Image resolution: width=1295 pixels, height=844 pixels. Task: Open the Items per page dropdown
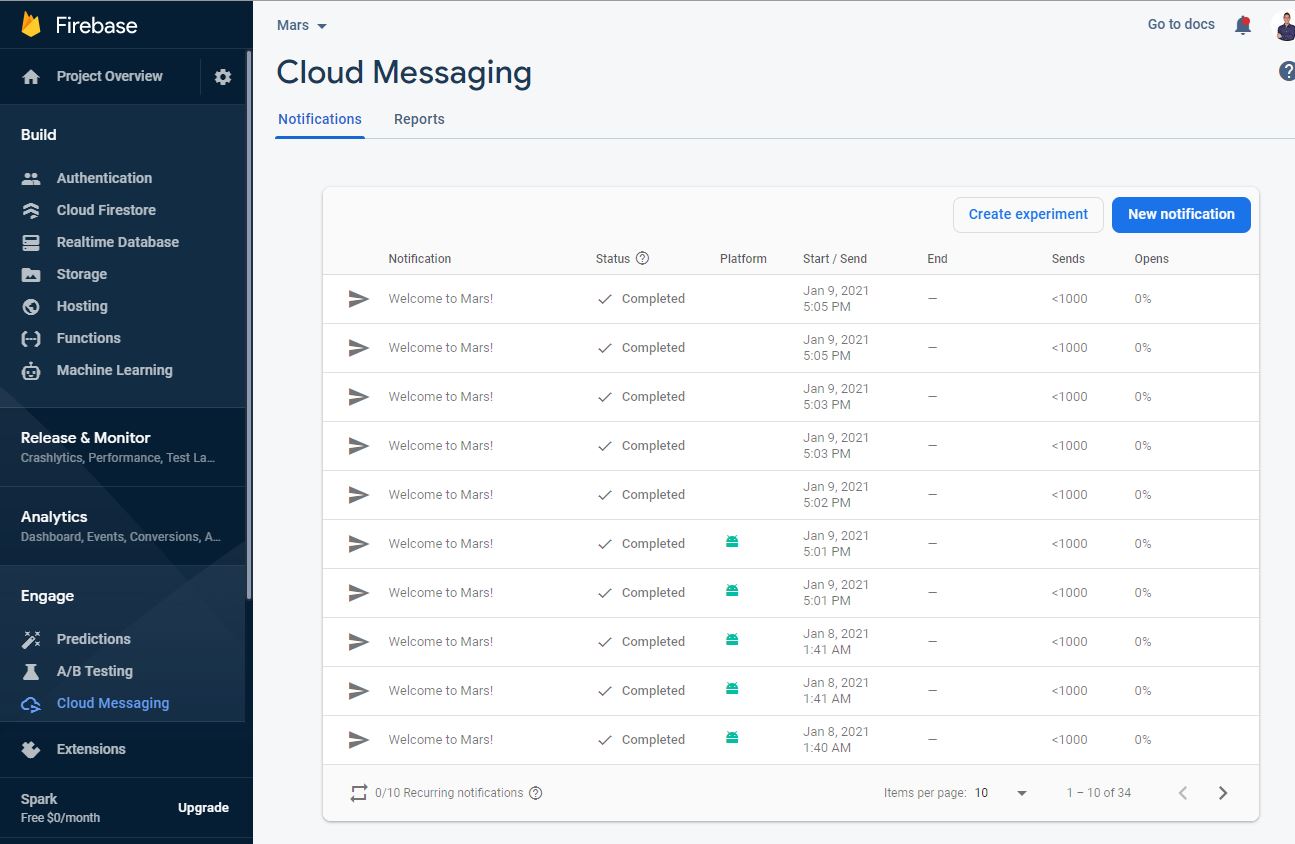(x=1001, y=793)
